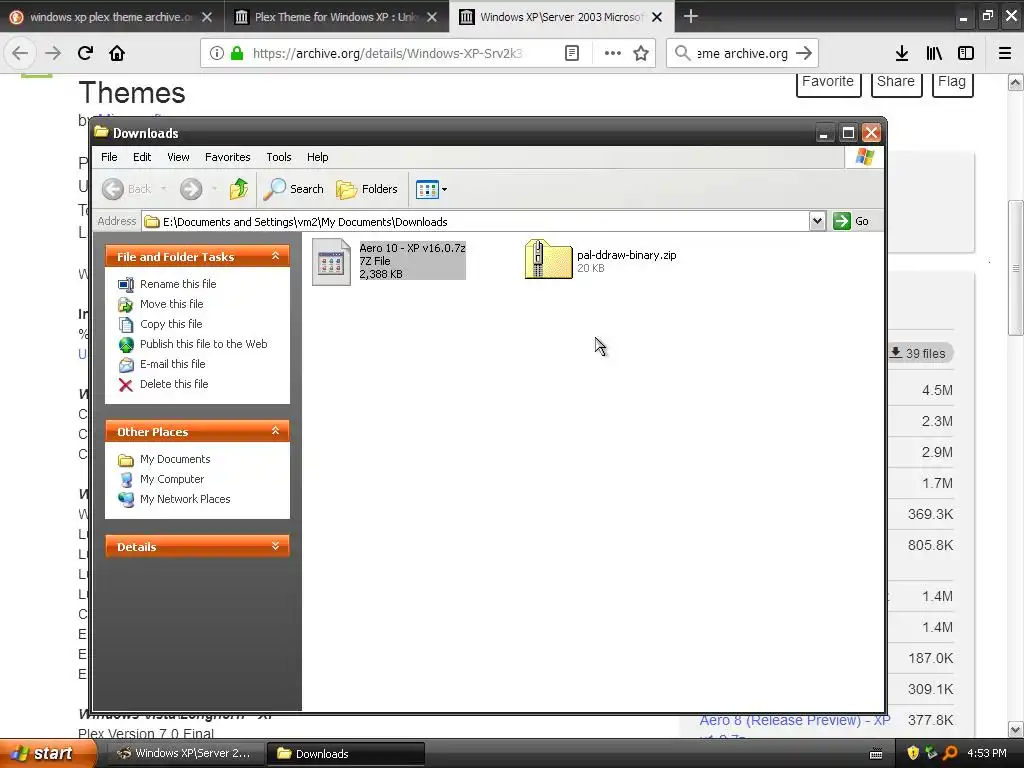The width and height of the screenshot is (1024, 768).
Task: Open the Favorites menu
Action: [x=227, y=157]
